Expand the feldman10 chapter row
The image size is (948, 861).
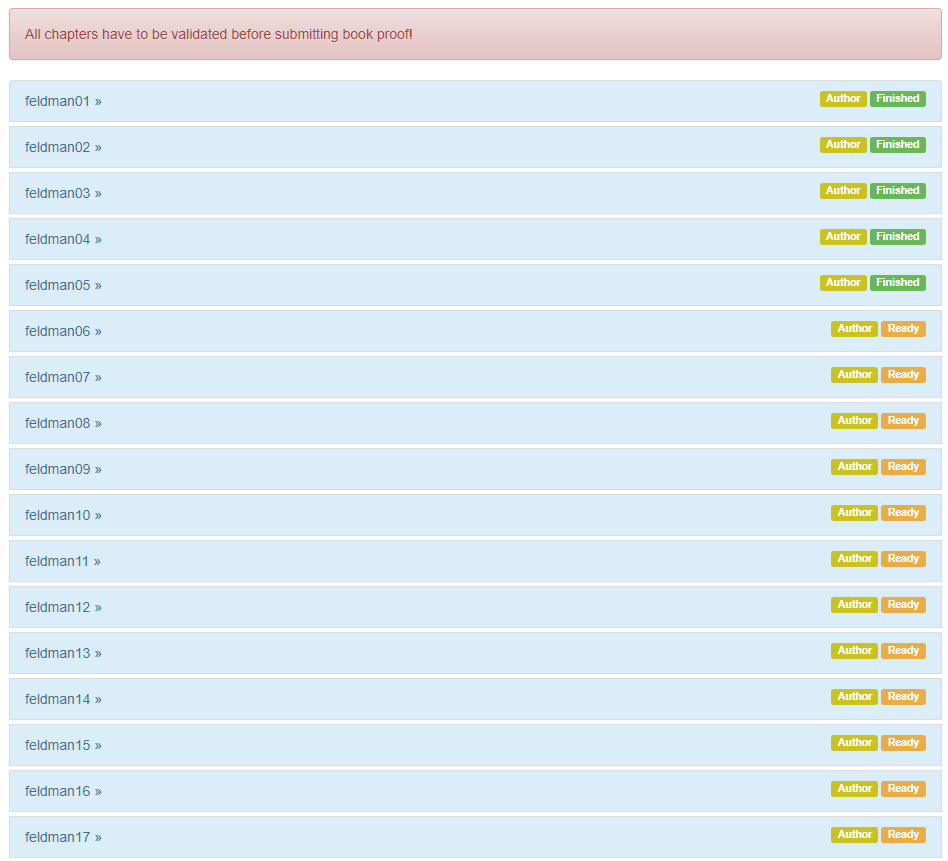[63, 515]
